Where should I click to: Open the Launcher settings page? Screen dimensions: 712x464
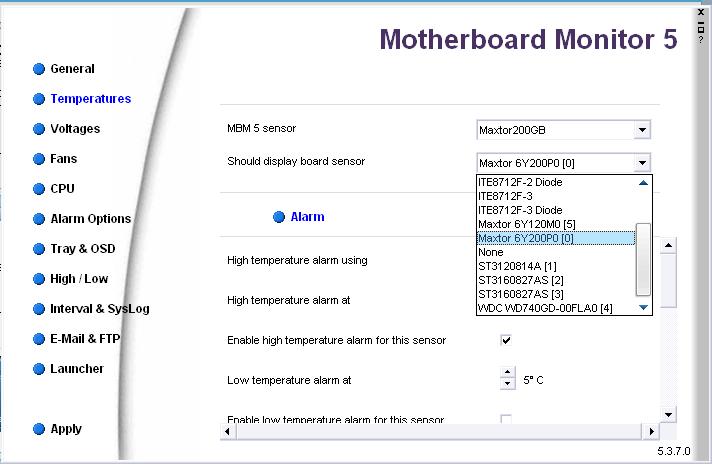[x=77, y=369]
